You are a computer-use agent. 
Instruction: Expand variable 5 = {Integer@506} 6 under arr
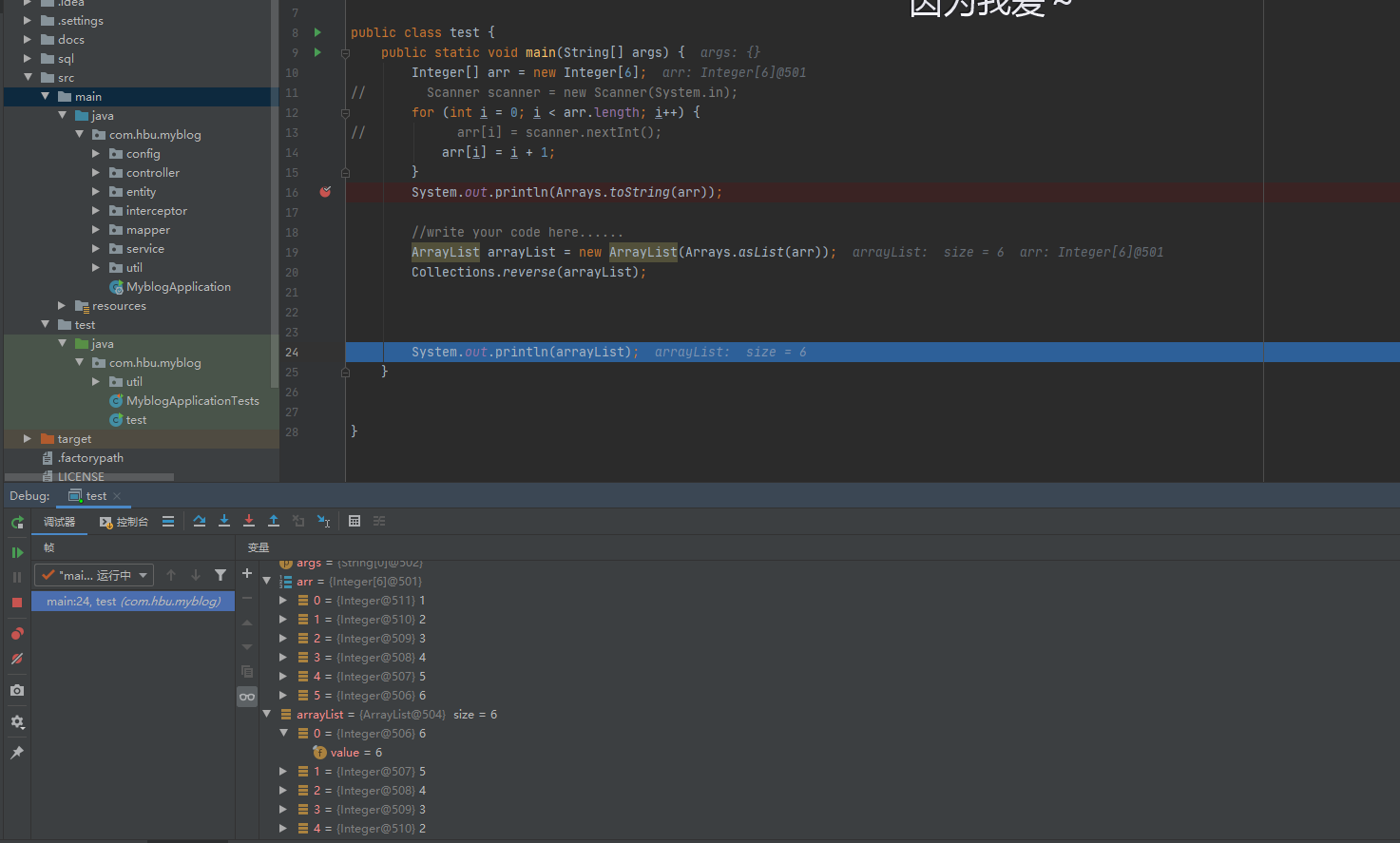[x=283, y=695]
